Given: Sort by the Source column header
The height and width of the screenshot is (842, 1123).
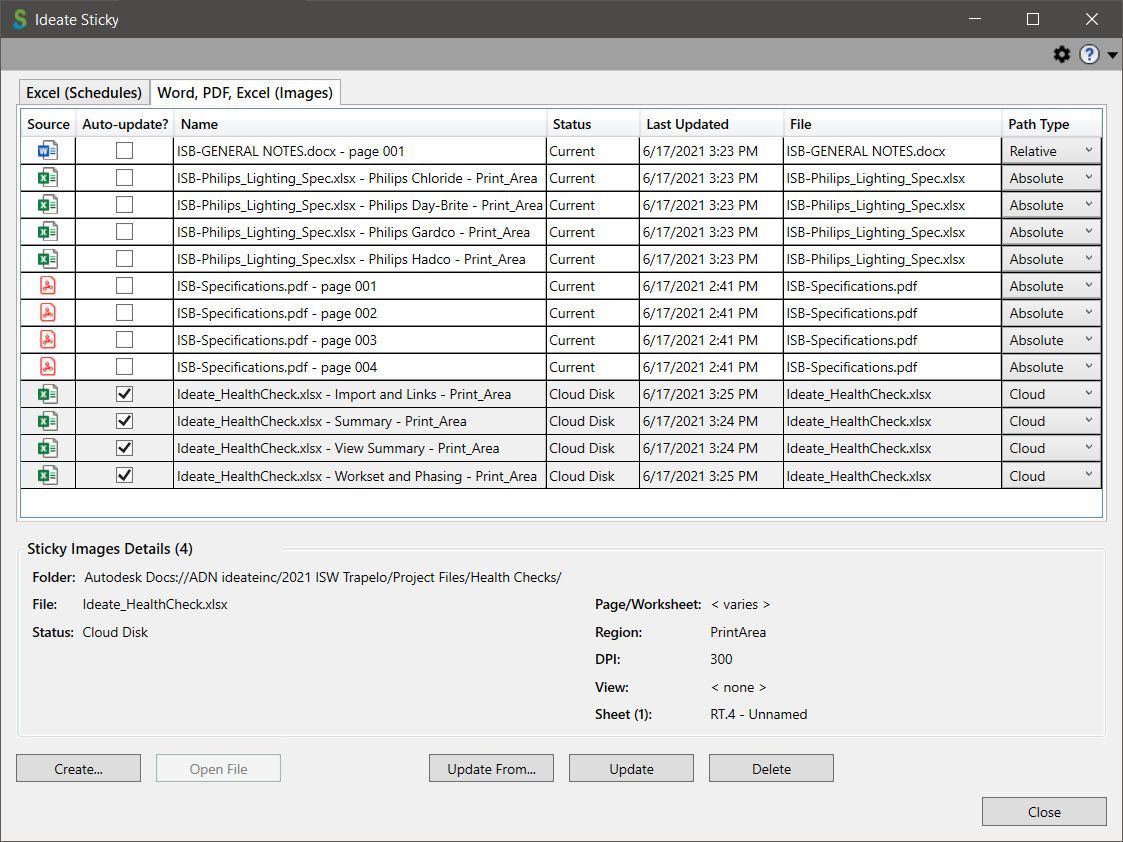Looking at the screenshot, I should coord(48,124).
